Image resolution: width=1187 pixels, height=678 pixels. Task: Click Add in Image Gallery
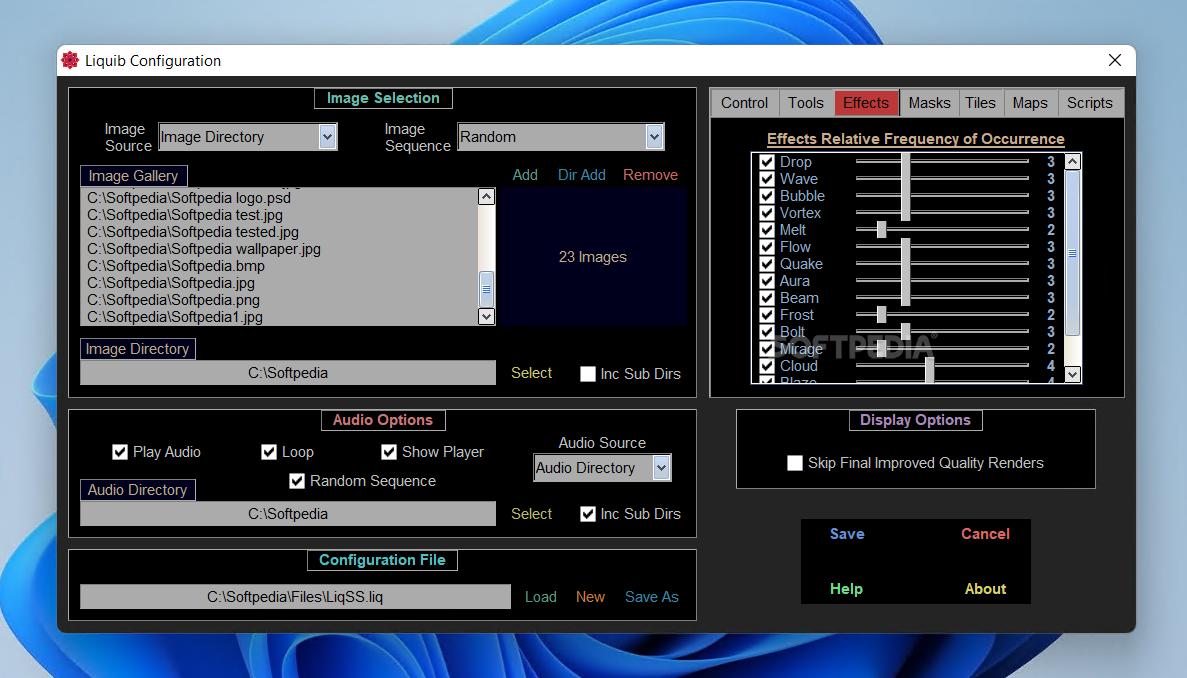click(x=525, y=175)
